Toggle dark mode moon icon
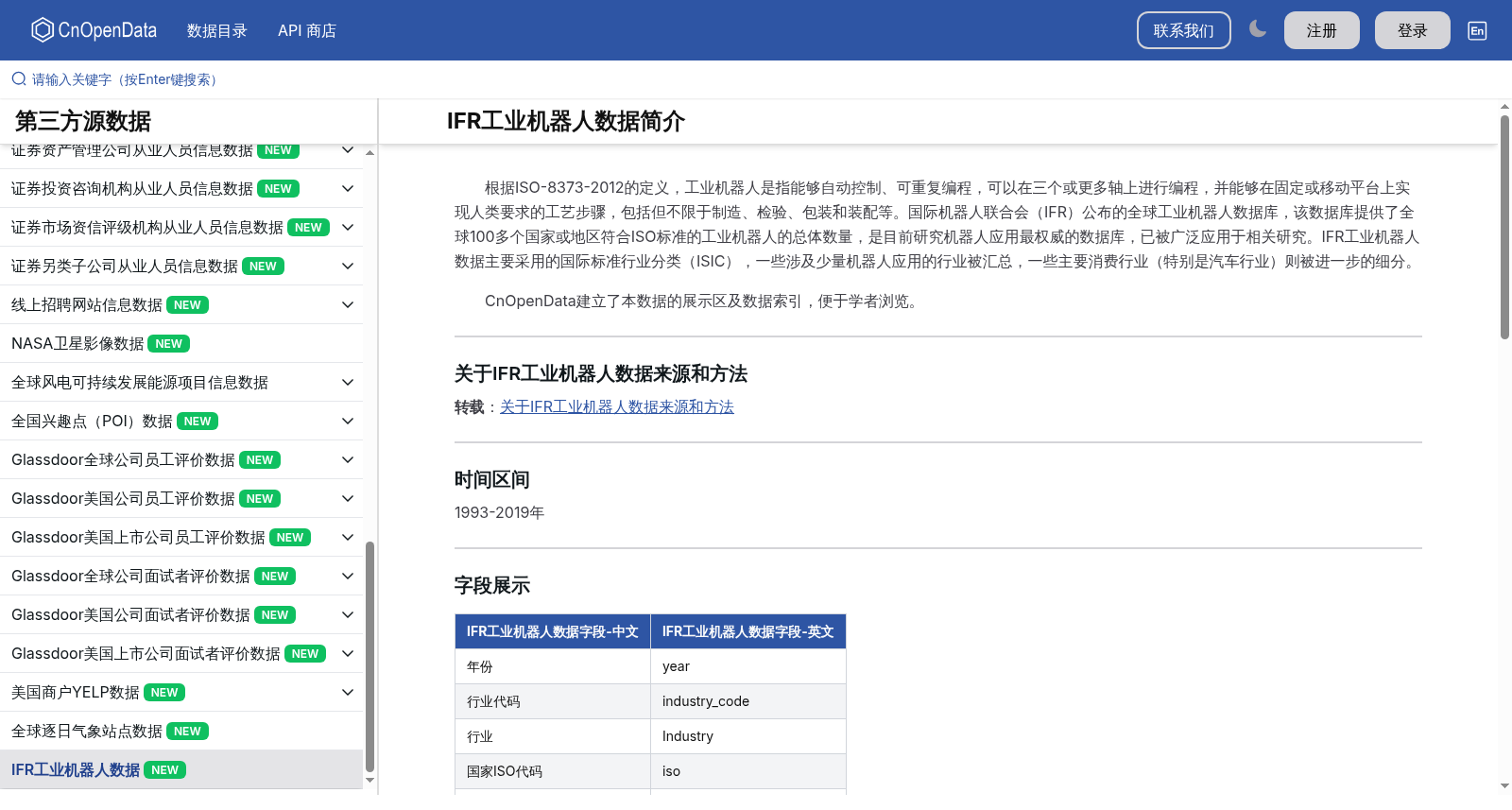Image resolution: width=1512 pixels, height=810 pixels. (1258, 29)
